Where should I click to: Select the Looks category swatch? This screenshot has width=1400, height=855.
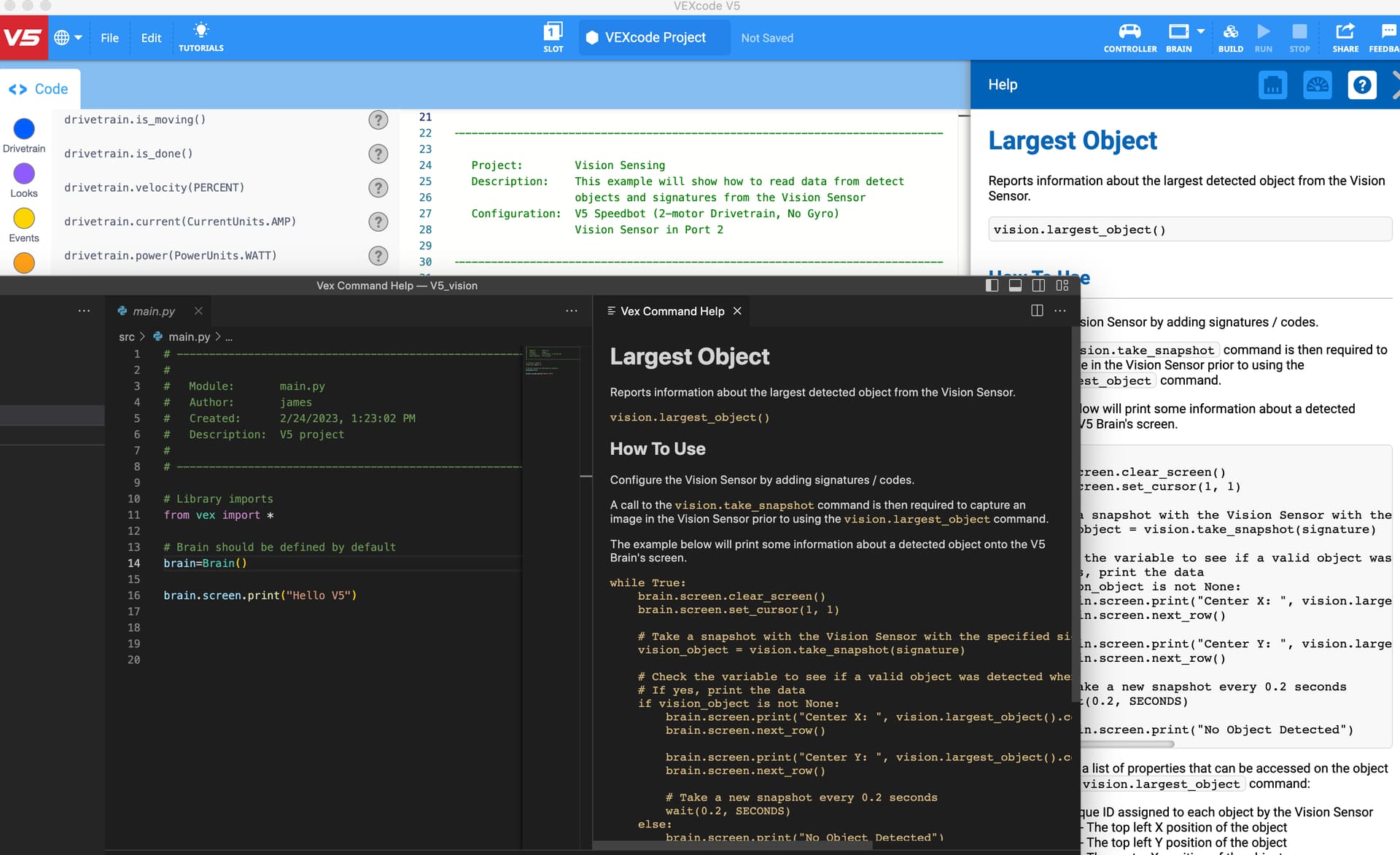point(24,173)
